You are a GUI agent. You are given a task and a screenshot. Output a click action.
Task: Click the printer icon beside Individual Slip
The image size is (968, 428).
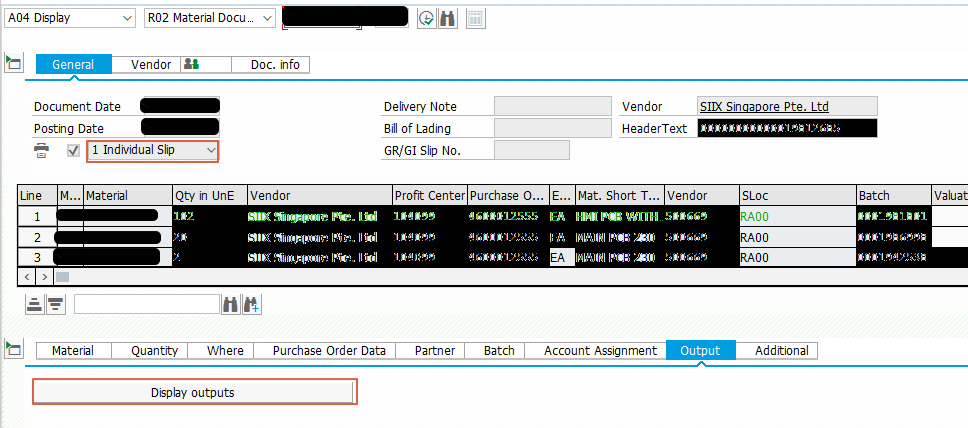click(41, 151)
